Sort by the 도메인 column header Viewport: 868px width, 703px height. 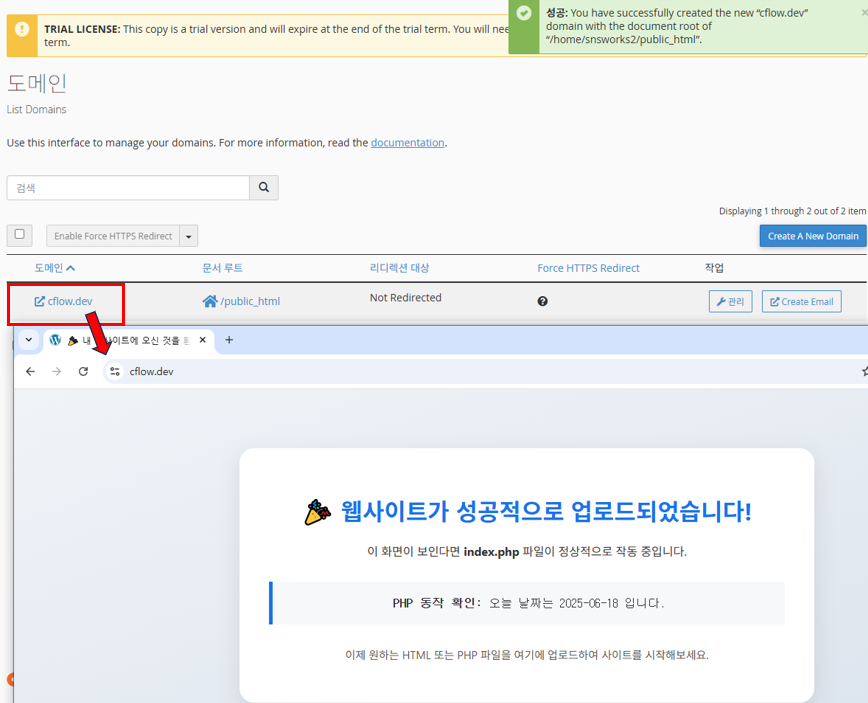[x=55, y=268]
